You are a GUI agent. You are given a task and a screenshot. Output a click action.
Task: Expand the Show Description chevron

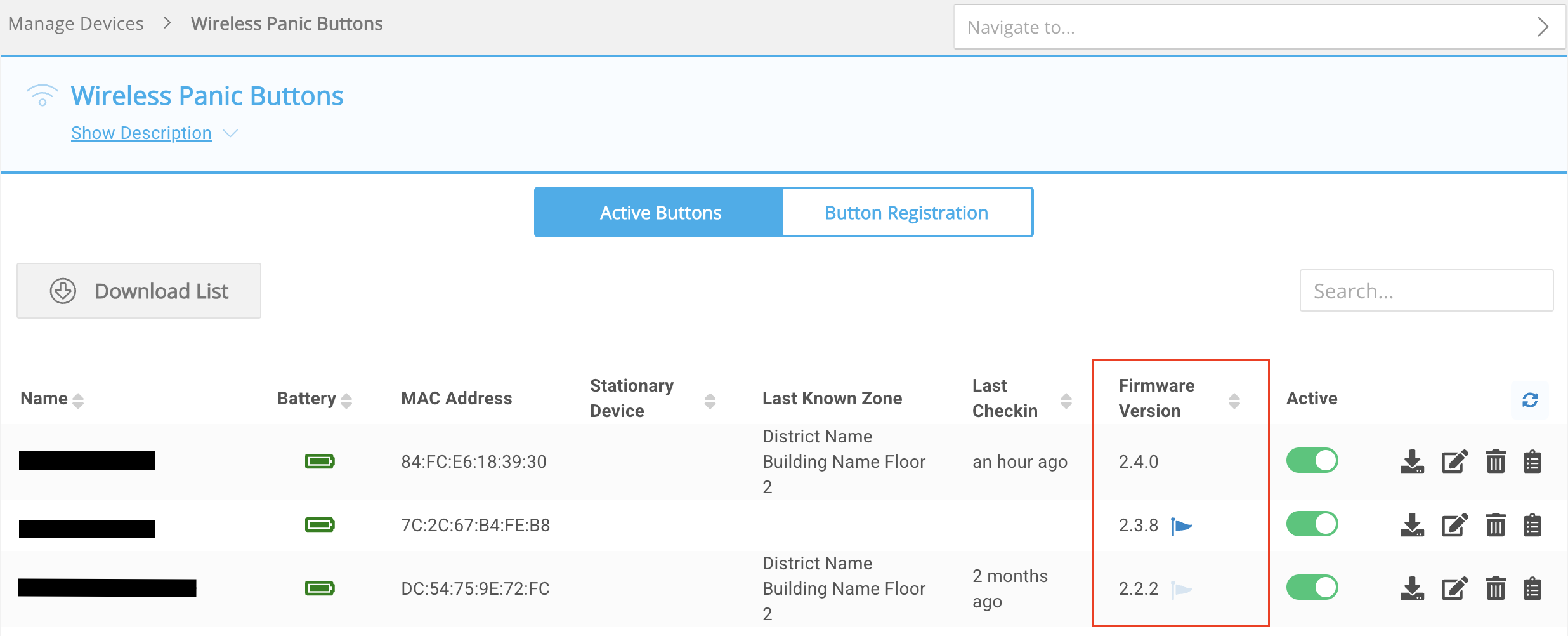click(230, 133)
